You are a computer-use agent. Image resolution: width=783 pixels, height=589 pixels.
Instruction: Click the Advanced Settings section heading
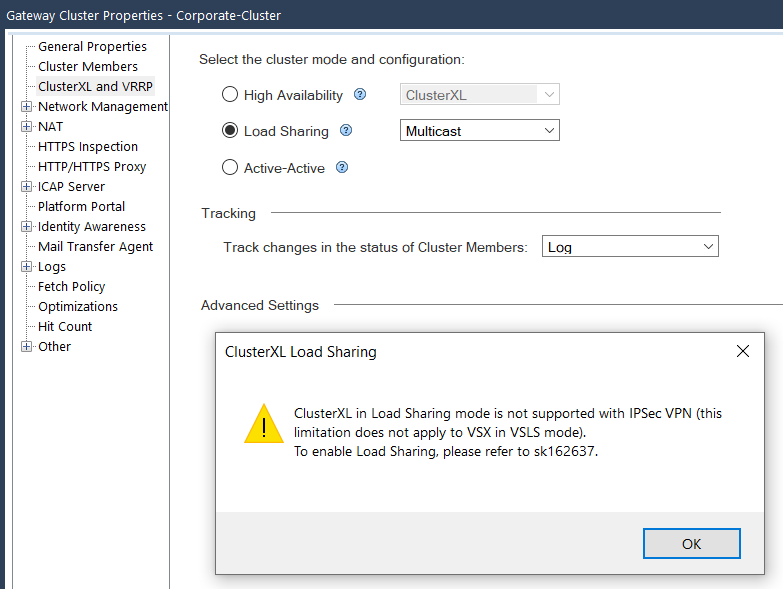point(260,305)
